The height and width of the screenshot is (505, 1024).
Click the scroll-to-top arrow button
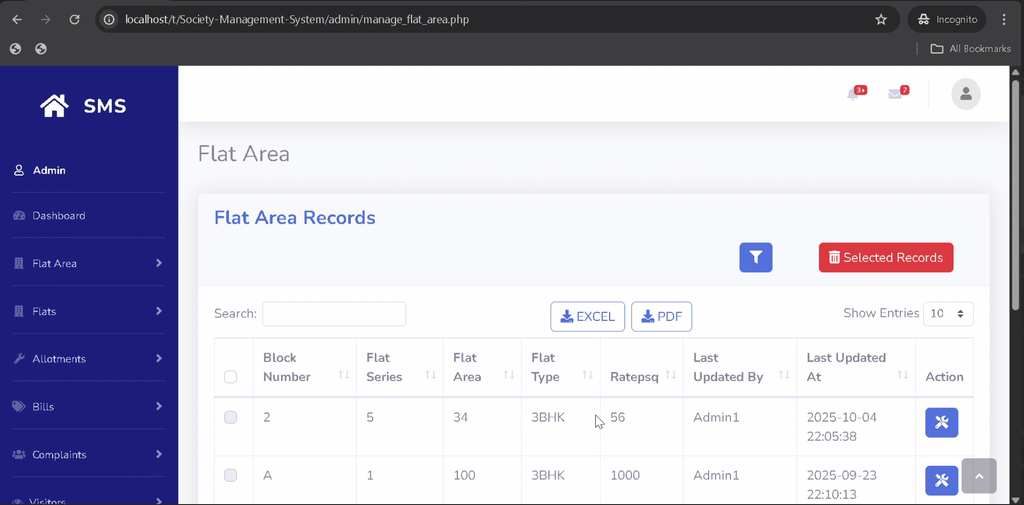978,476
